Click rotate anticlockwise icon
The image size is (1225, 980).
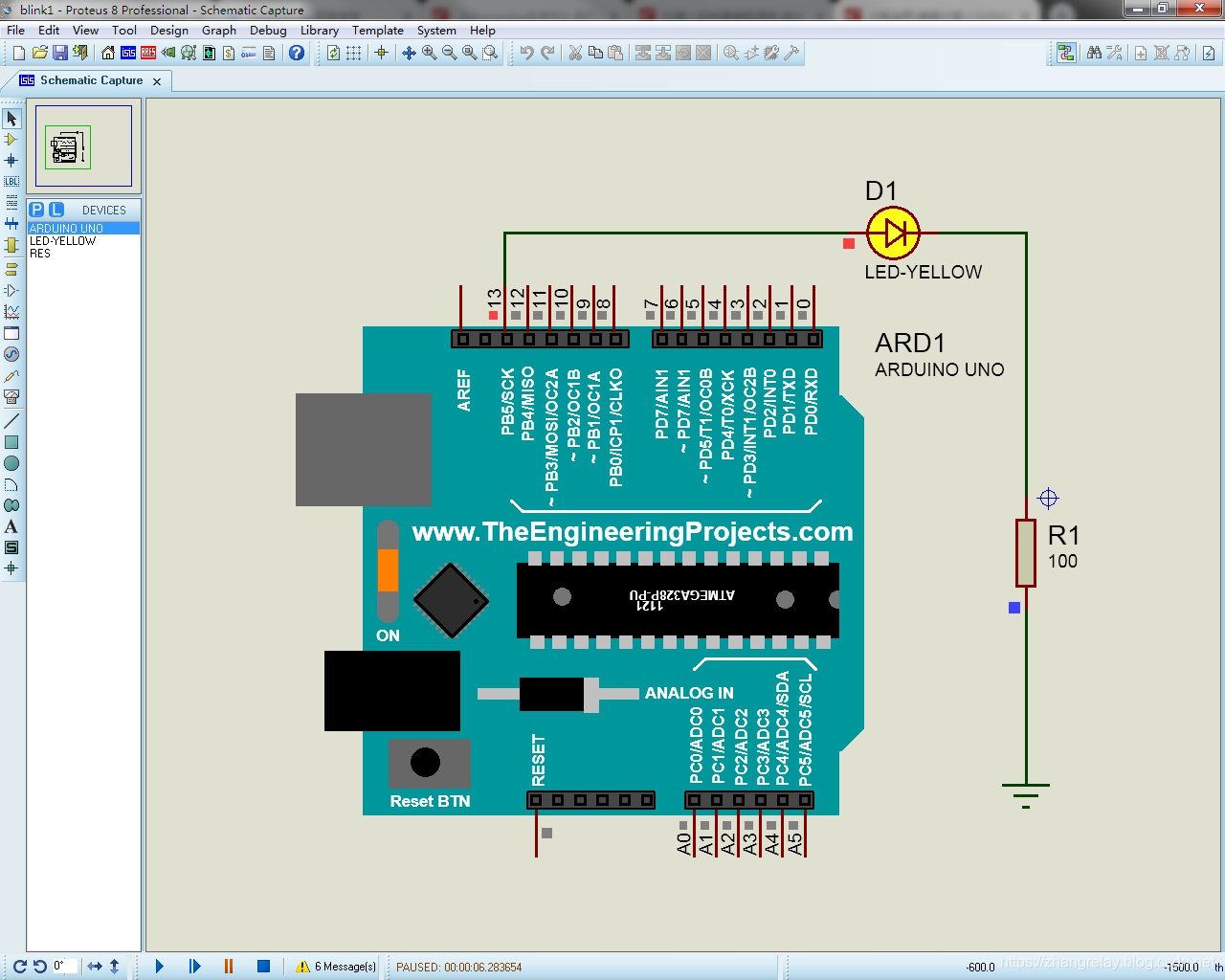39,967
